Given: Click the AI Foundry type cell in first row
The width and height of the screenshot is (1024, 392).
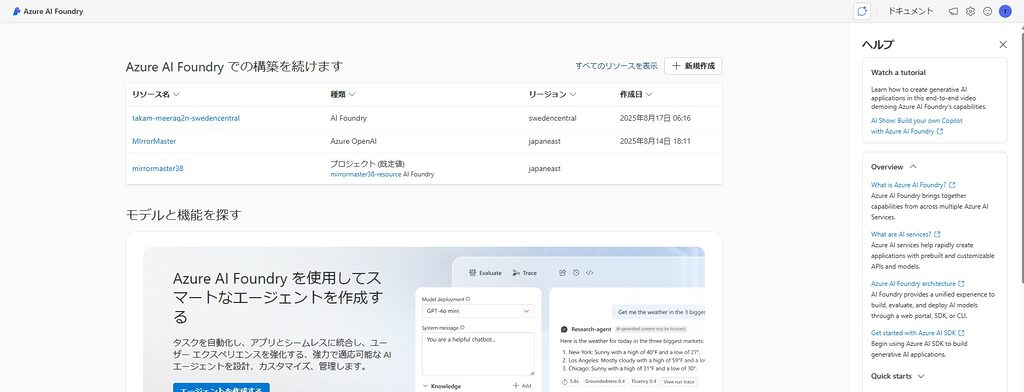Looking at the screenshot, I should coord(348,118).
